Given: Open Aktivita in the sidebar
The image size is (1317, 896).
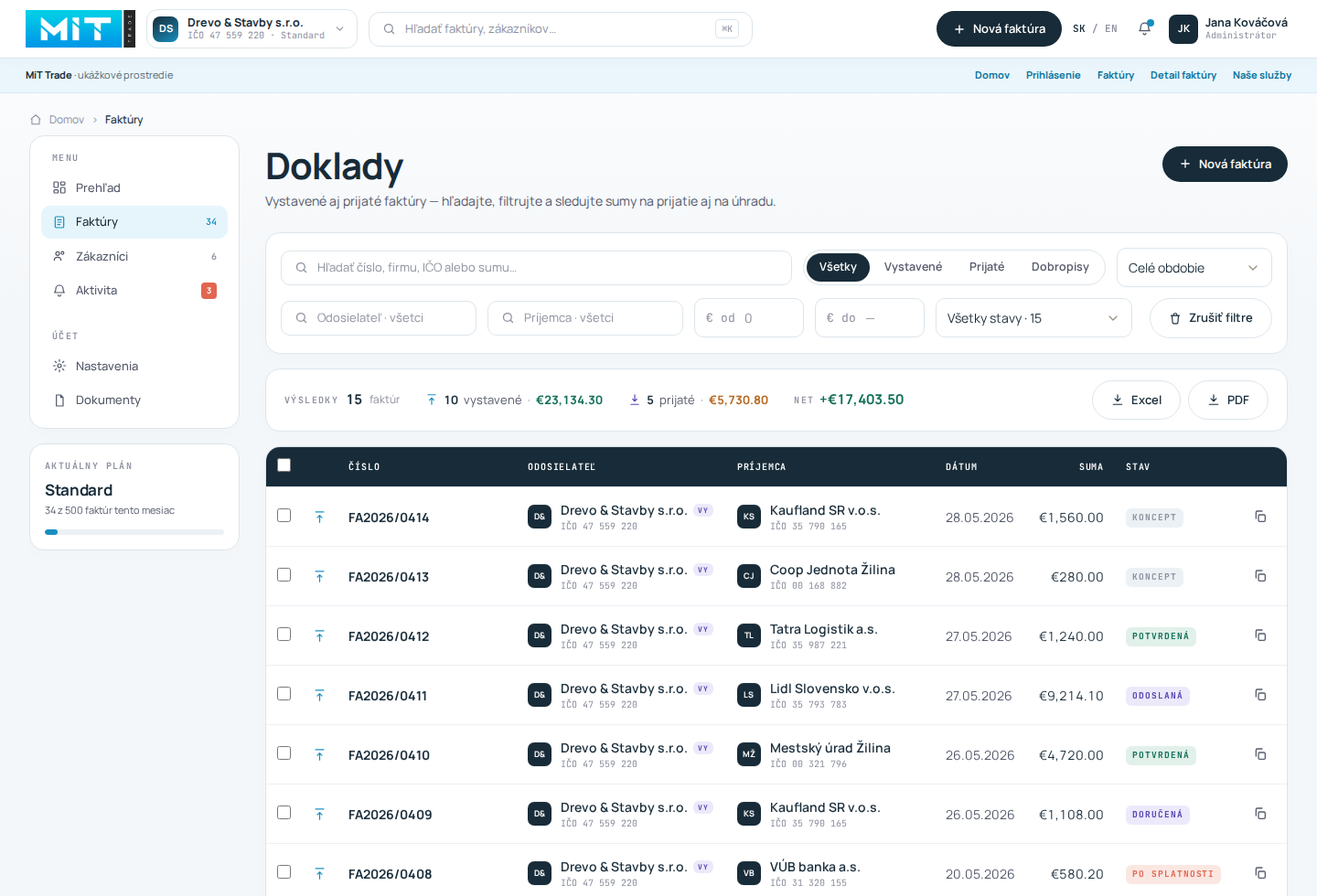Looking at the screenshot, I should (134, 291).
